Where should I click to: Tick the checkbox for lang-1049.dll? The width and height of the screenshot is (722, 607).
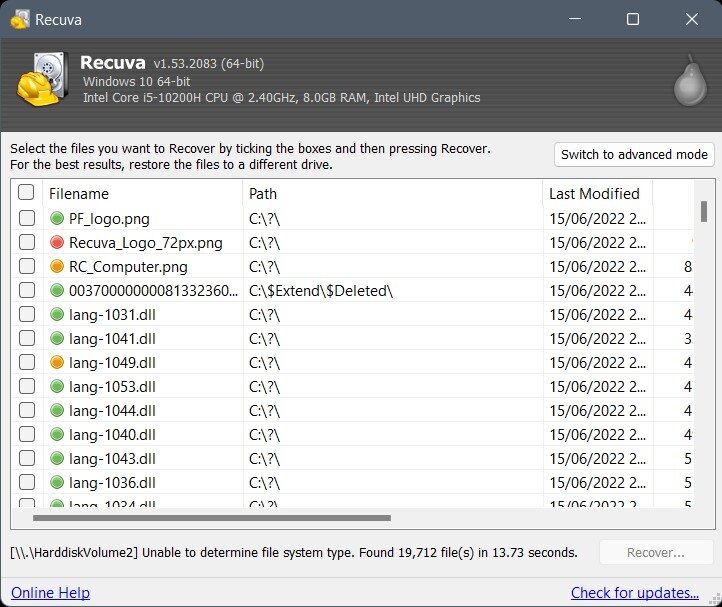pyautogui.click(x=27, y=362)
